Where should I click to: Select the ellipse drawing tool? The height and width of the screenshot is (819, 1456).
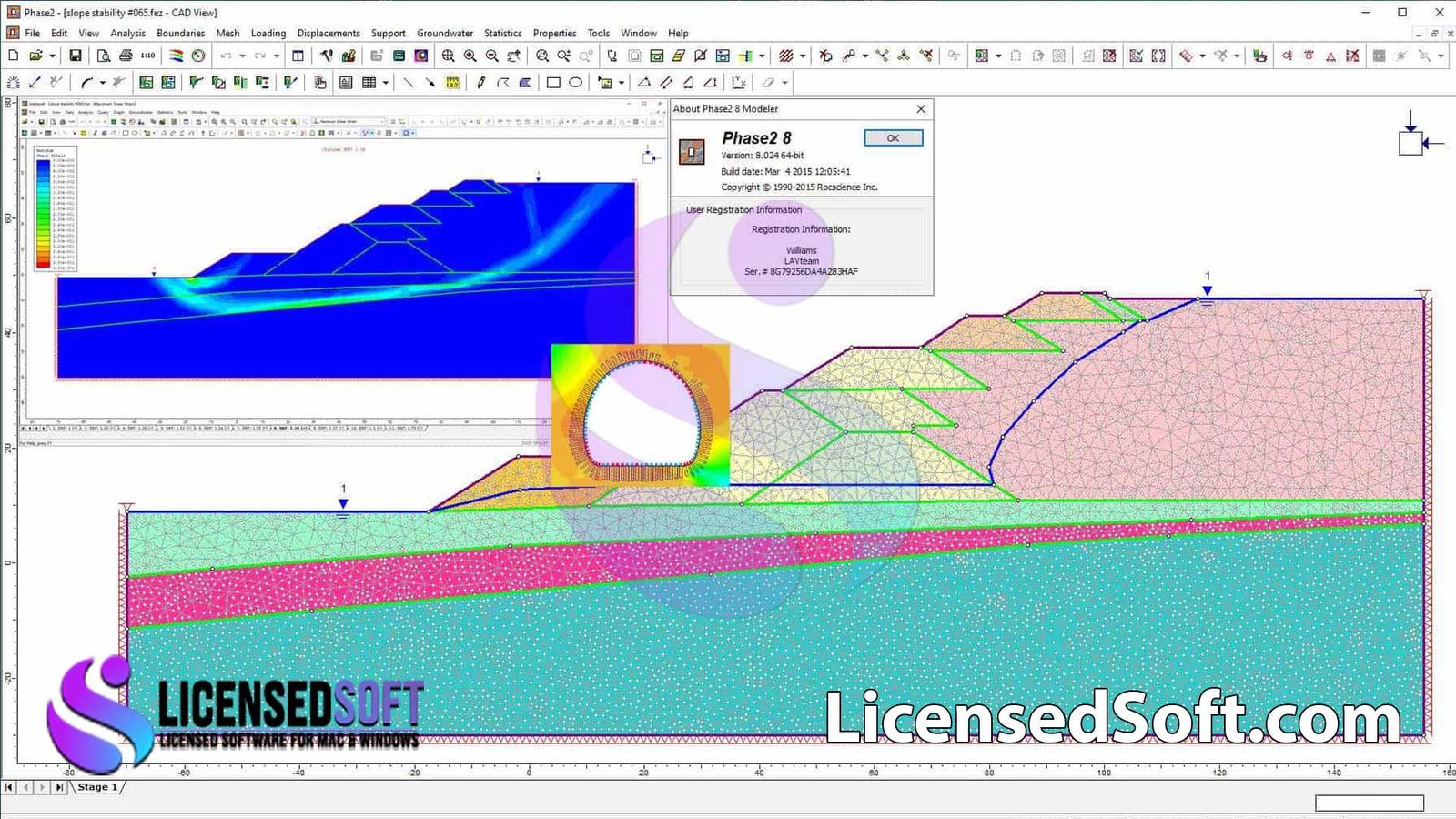[575, 83]
